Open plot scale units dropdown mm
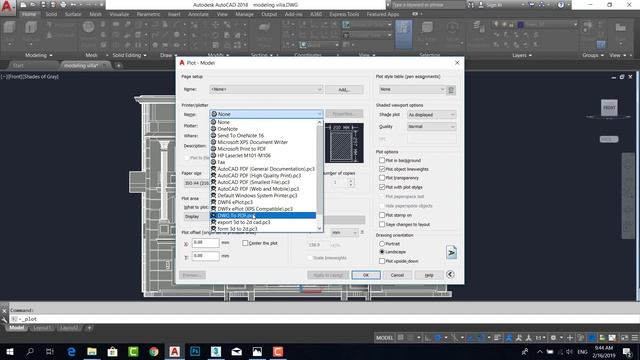Viewport: 640px width, 360px height. point(344,232)
